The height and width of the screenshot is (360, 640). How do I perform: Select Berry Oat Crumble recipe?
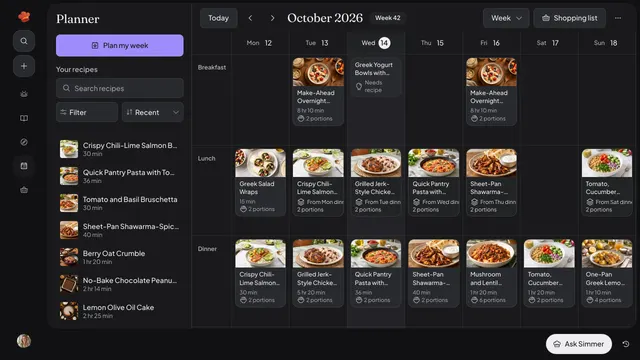[x=120, y=257]
